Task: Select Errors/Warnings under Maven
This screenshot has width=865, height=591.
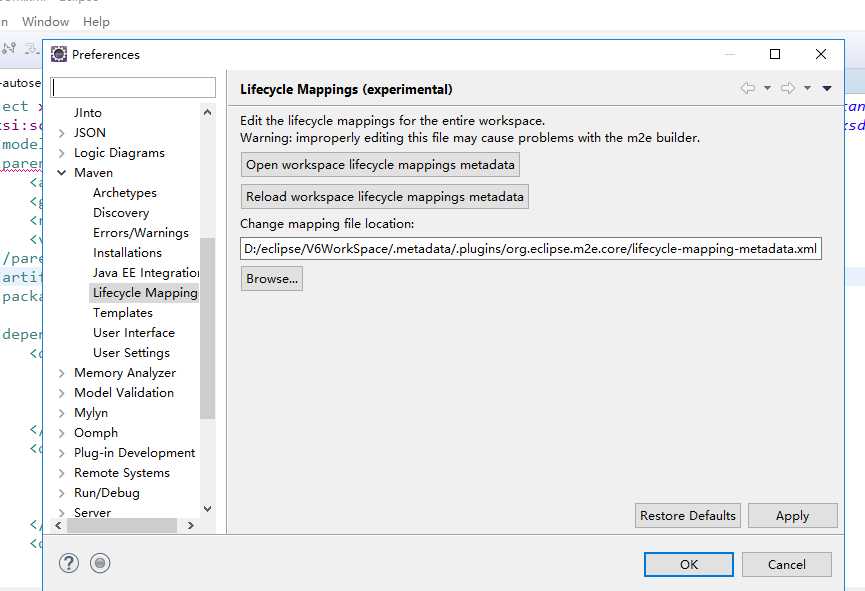Action: point(141,233)
